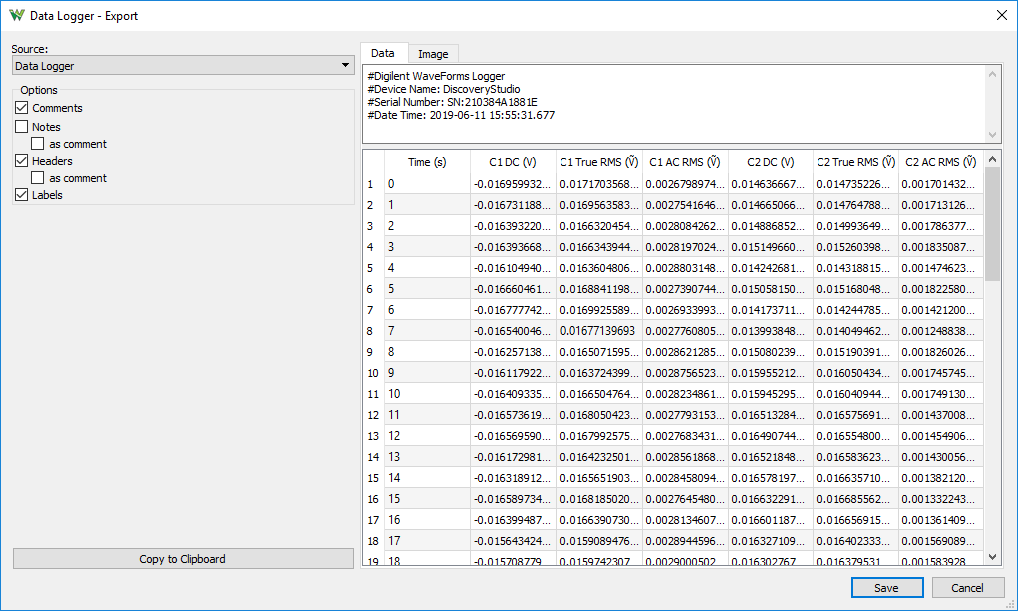Click cell 0.001826026... in C2 AC RMS
The image size is (1018, 611).
coord(941,352)
